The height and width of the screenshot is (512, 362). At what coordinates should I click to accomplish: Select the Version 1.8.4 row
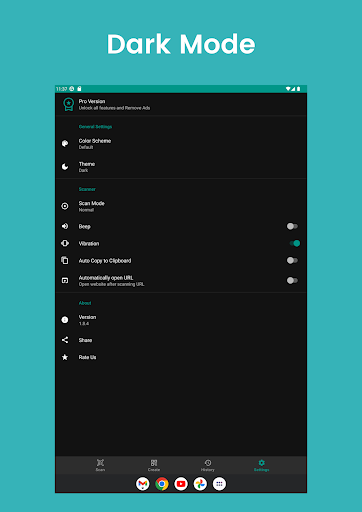point(181,320)
